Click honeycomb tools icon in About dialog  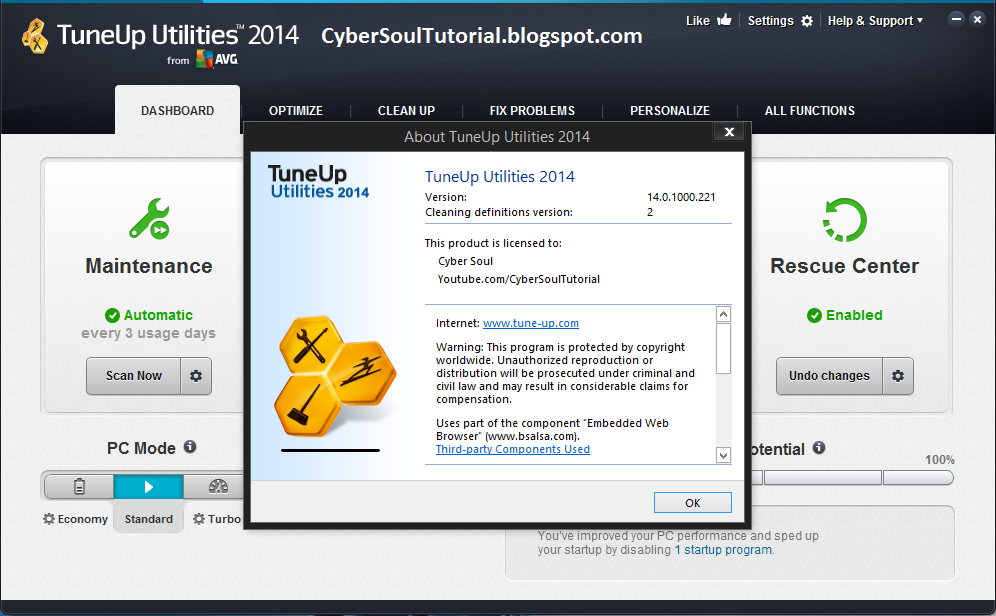coord(335,376)
